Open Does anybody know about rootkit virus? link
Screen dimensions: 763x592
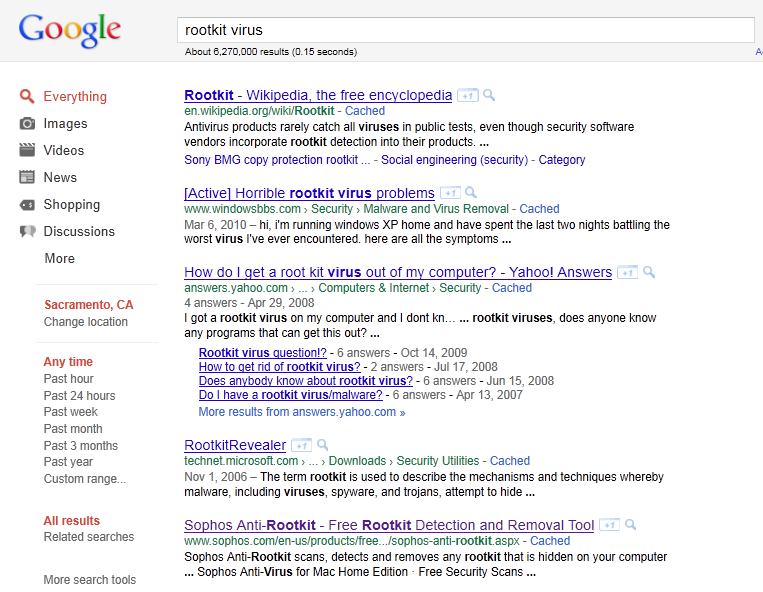(x=306, y=381)
